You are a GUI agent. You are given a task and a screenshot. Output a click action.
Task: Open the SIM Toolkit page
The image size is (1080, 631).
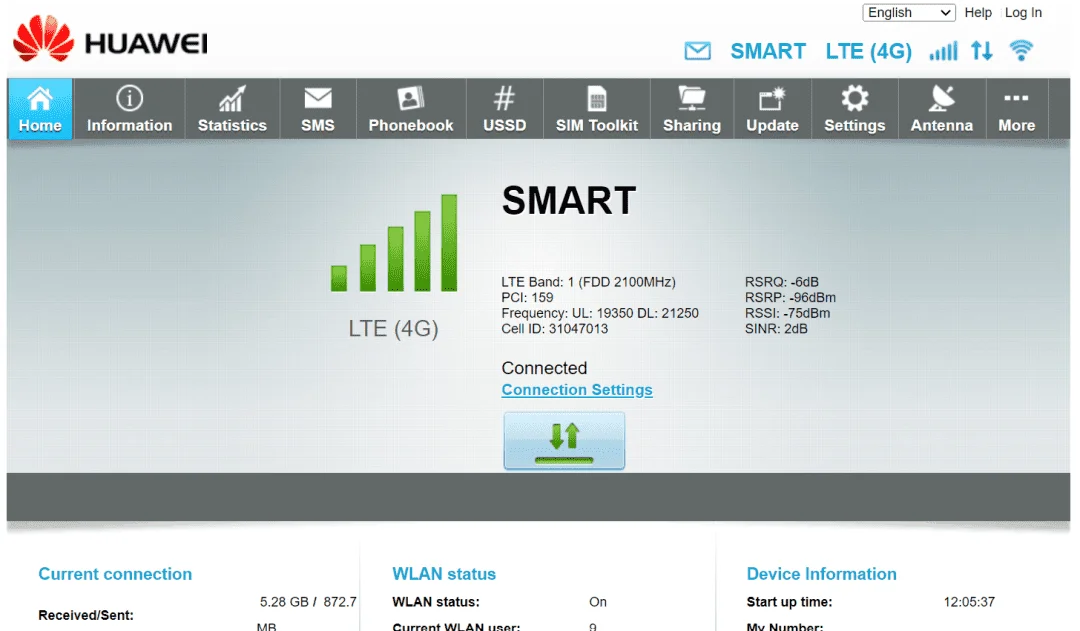pyautogui.click(x=597, y=109)
